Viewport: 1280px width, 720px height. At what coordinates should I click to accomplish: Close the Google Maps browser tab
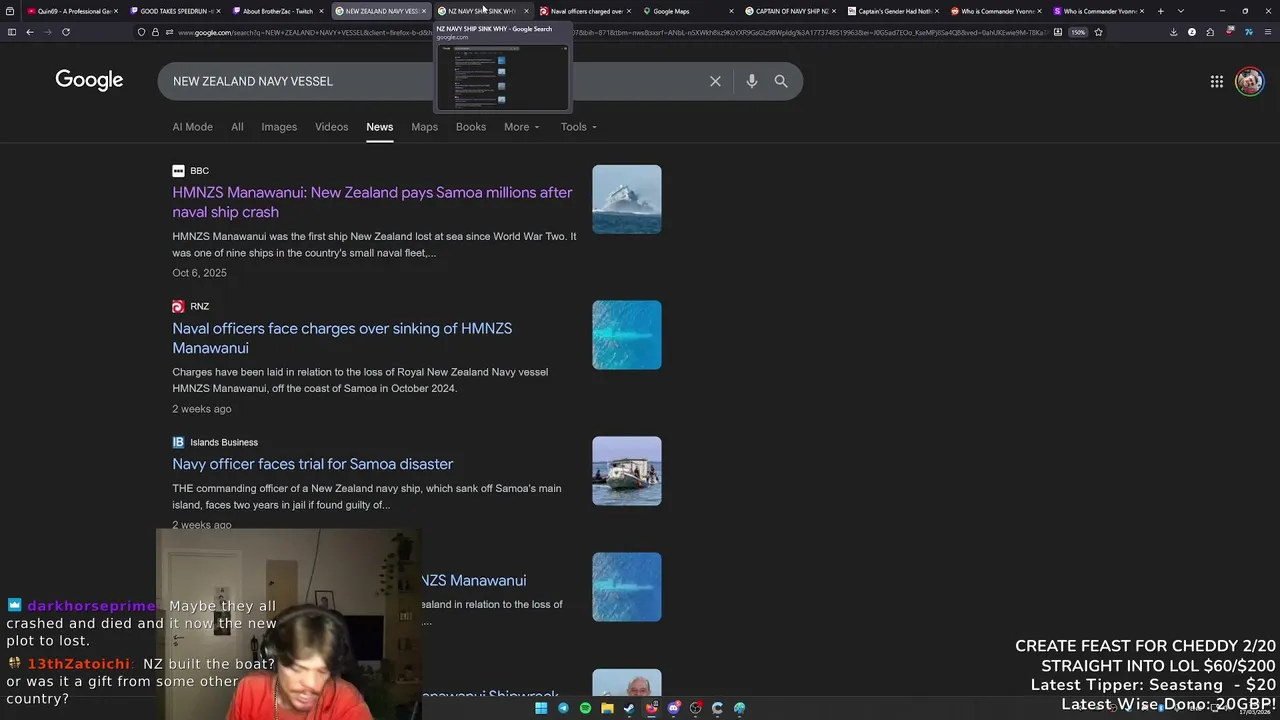(731, 11)
